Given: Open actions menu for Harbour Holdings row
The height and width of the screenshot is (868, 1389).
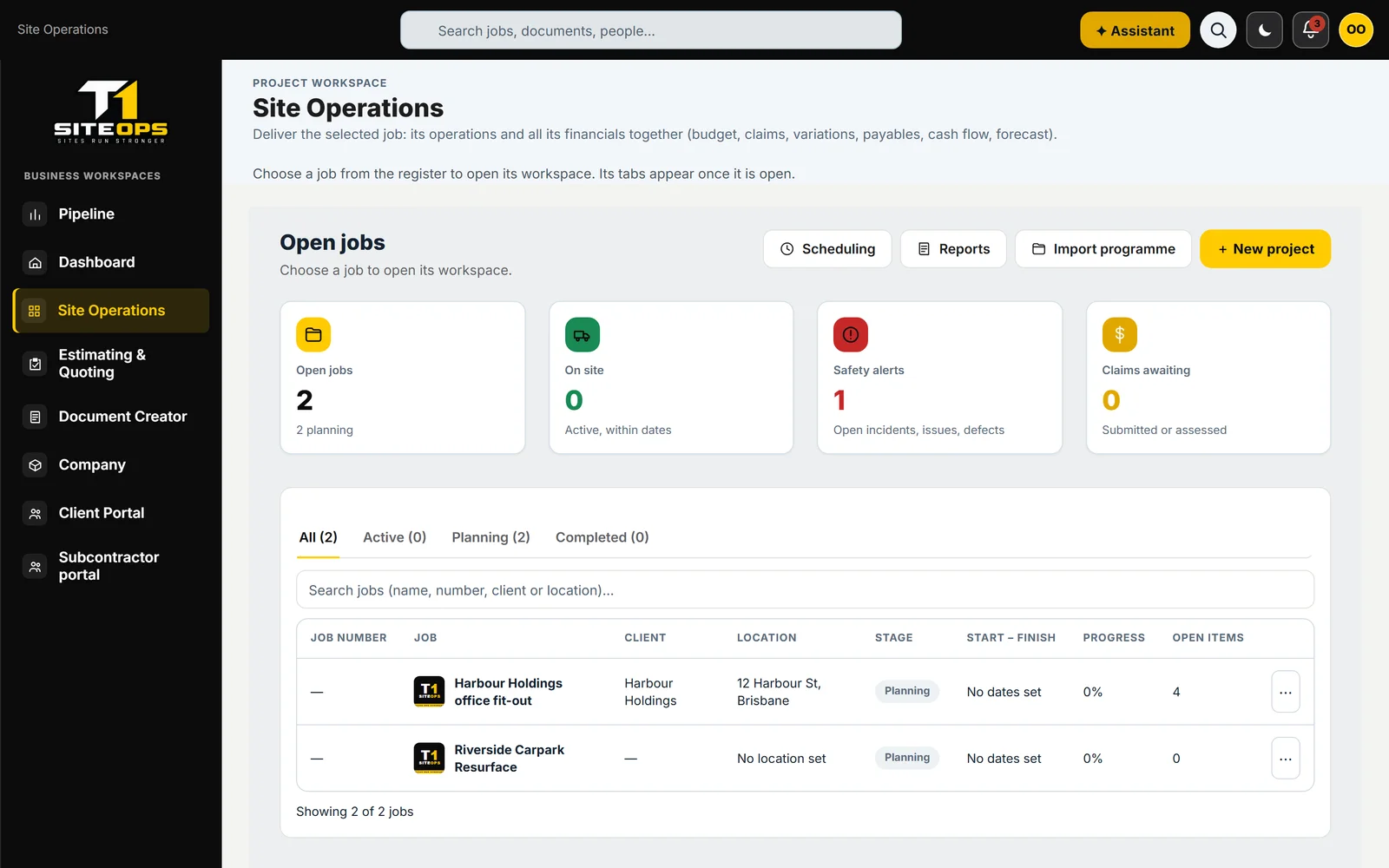Looking at the screenshot, I should 1286,692.
